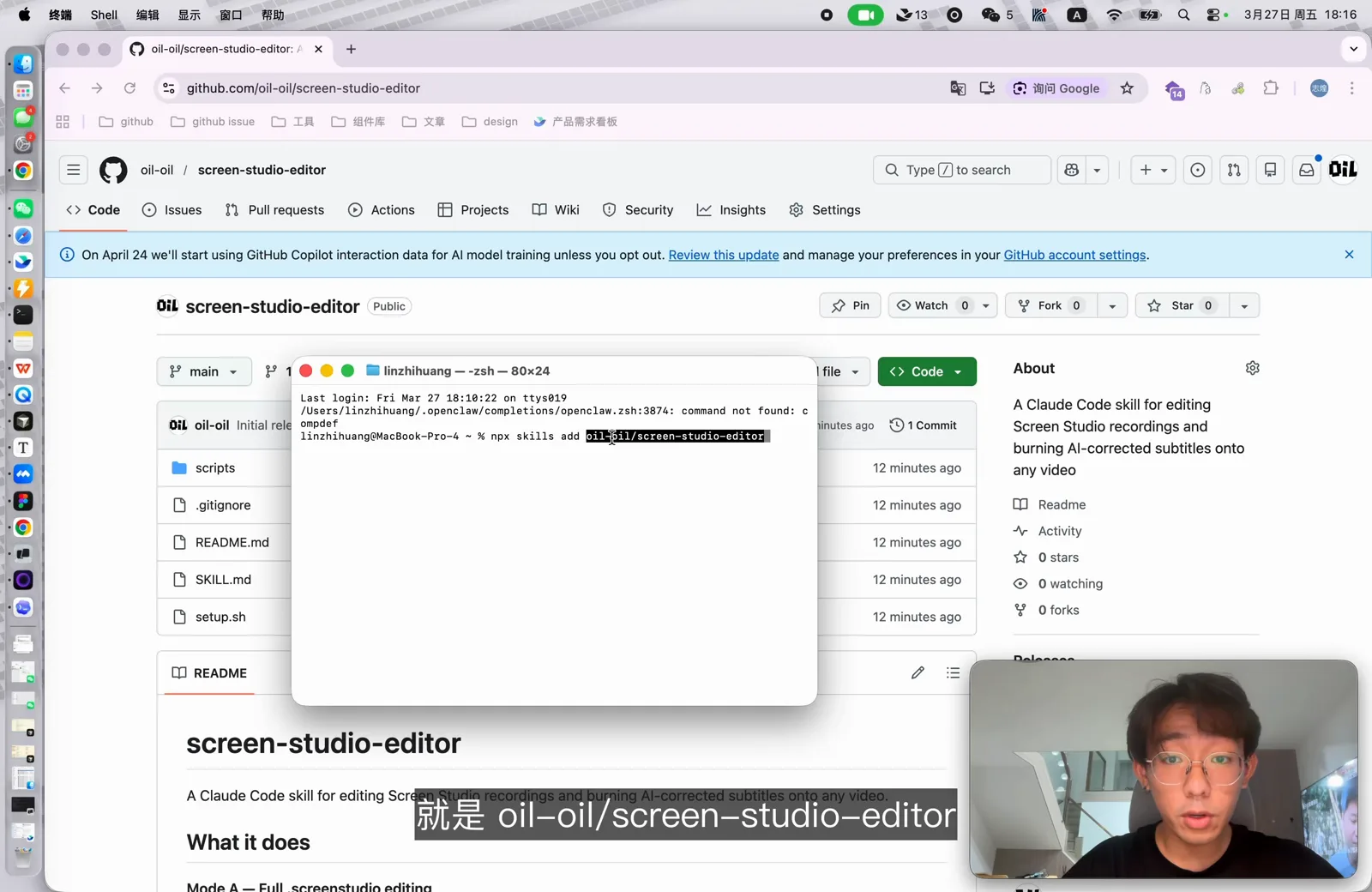Open the Add file dropdown arrow
Viewport: 1372px width, 892px height.
coord(855,371)
